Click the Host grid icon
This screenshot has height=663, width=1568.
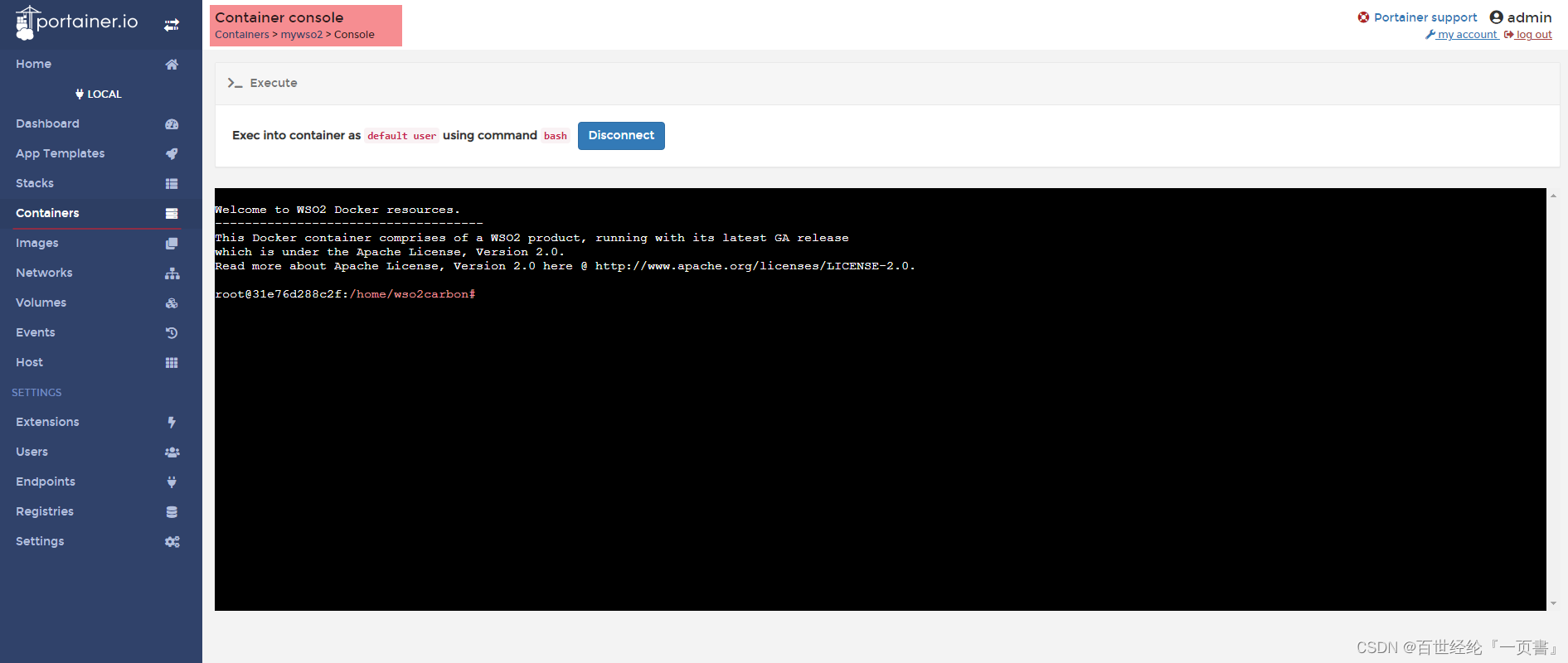[x=172, y=362]
